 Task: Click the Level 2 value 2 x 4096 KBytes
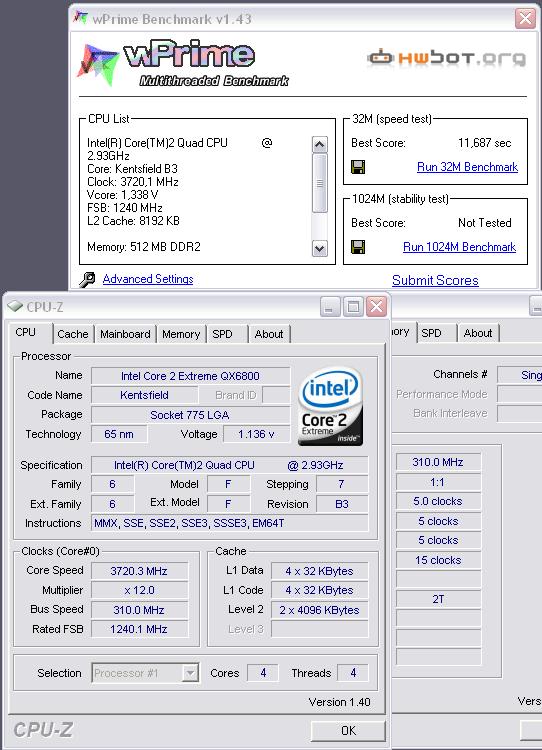click(320, 610)
